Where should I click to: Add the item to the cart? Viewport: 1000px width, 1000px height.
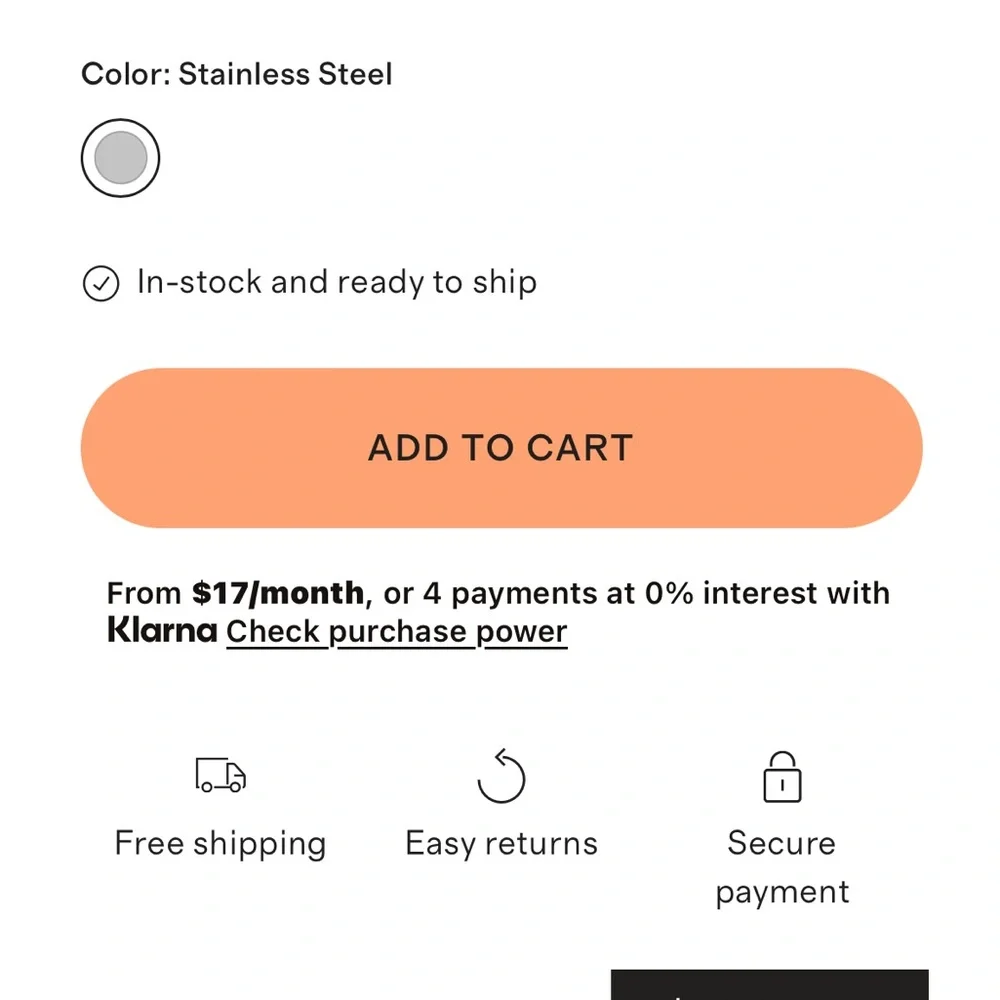pos(501,448)
